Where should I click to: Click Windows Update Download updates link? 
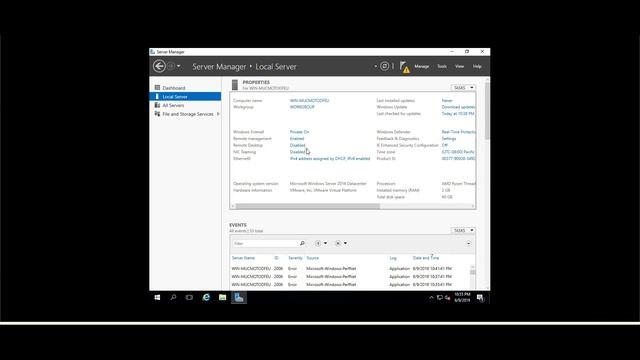pyautogui.click(x=458, y=107)
